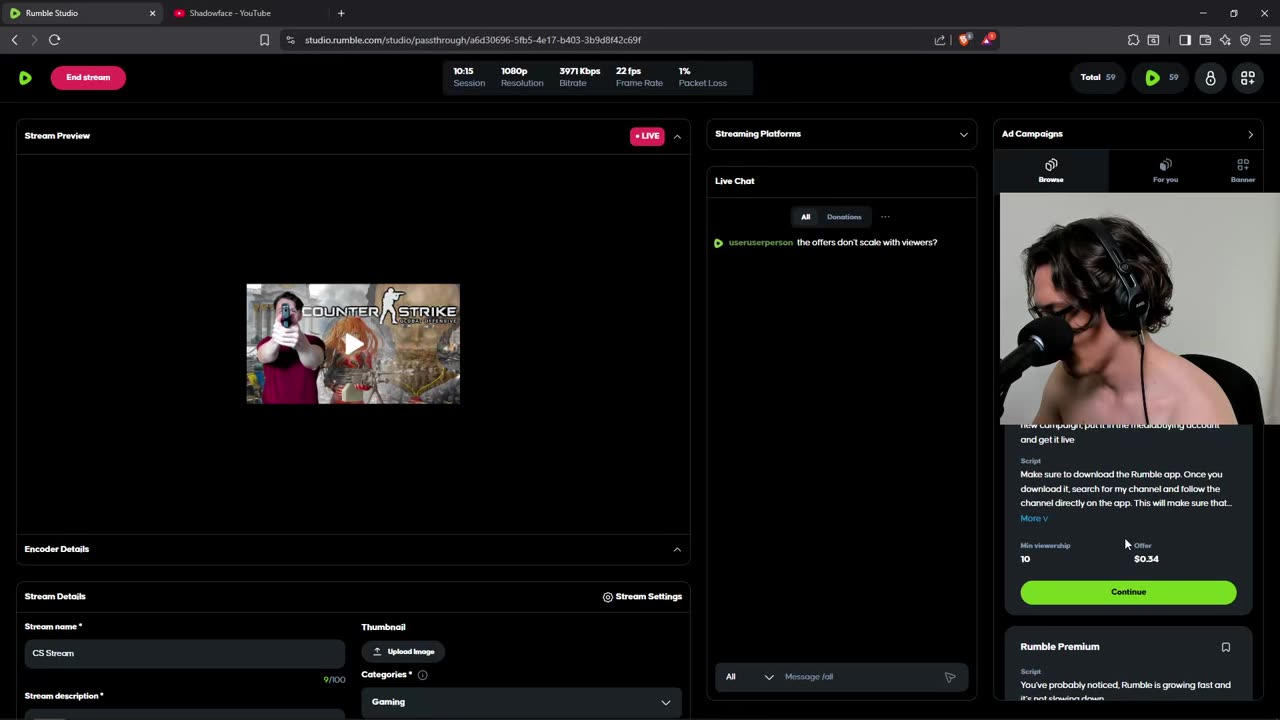The width and height of the screenshot is (1280, 720).
Task: Switch to the For you campaigns tab
Action: 1165,170
